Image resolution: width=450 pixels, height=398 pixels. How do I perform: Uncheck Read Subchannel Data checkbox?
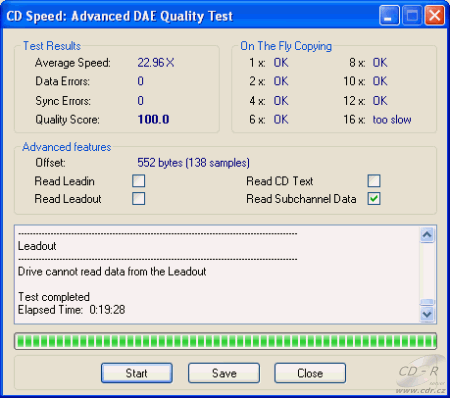tap(374, 199)
